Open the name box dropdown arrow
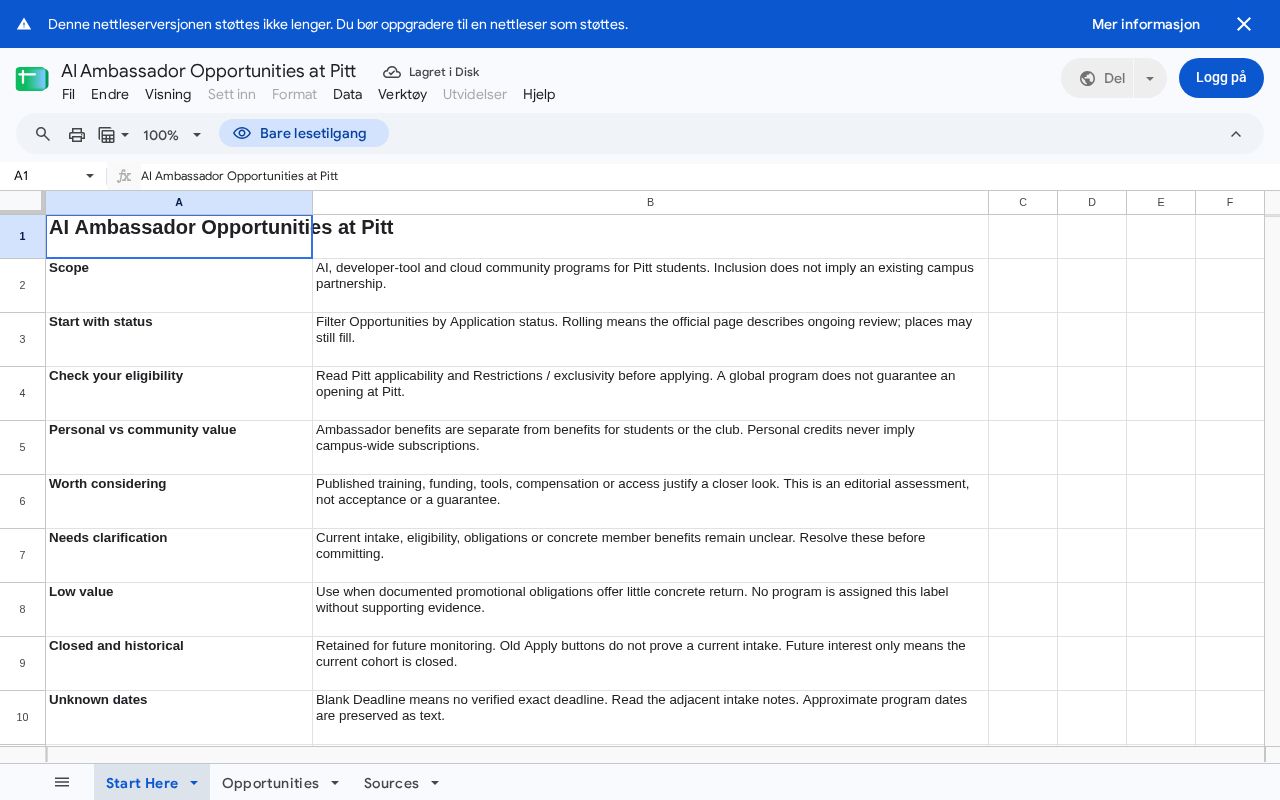 [90, 176]
